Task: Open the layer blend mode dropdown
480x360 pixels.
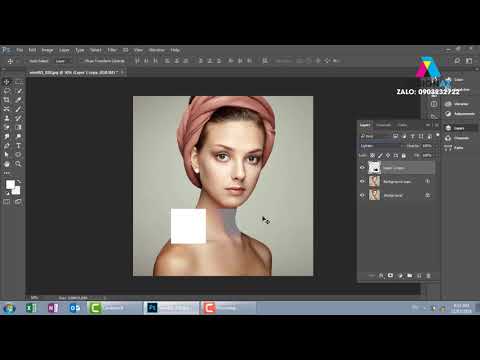Action: click(x=380, y=146)
